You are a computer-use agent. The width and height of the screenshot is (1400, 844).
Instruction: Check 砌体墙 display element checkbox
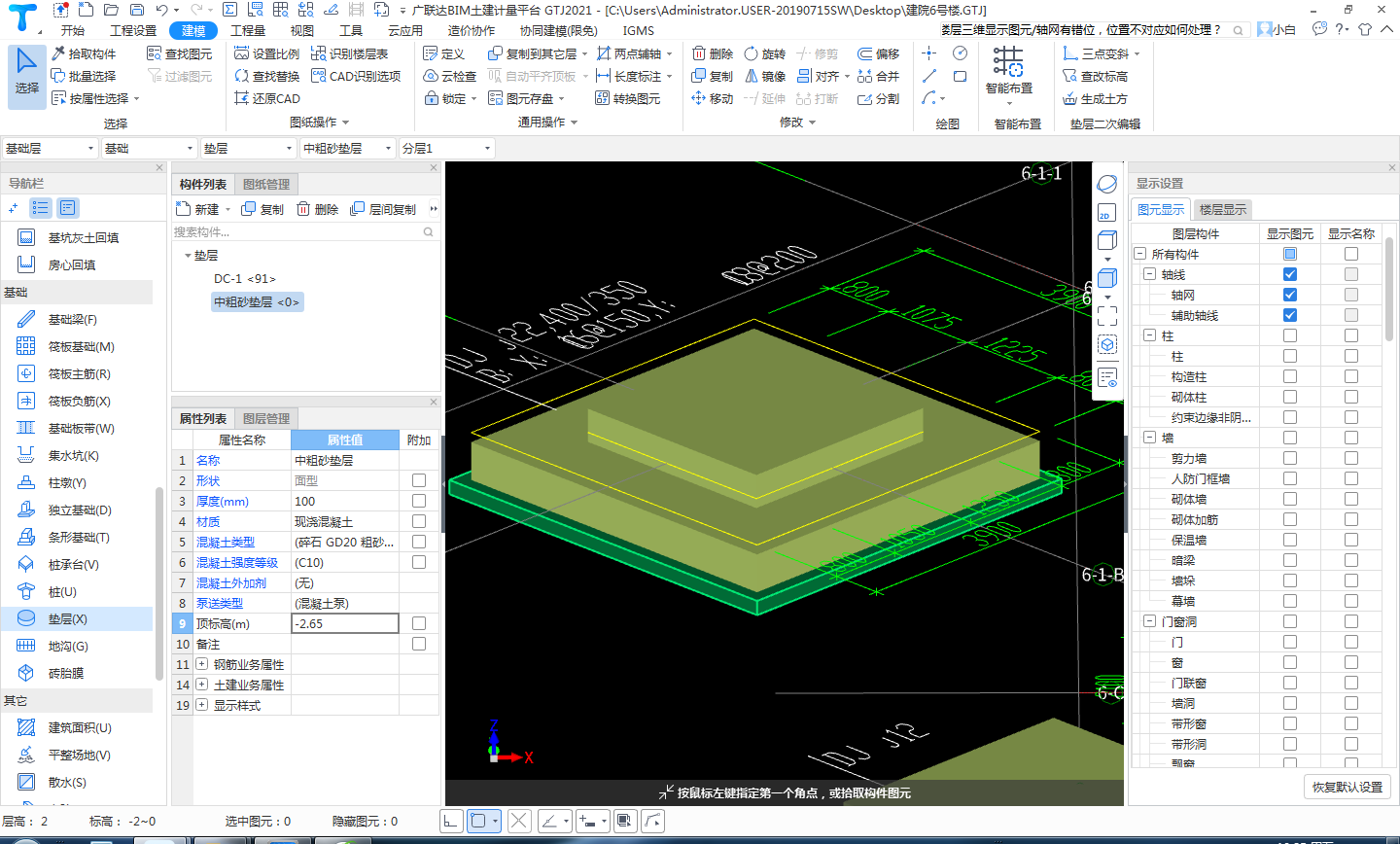click(1290, 499)
